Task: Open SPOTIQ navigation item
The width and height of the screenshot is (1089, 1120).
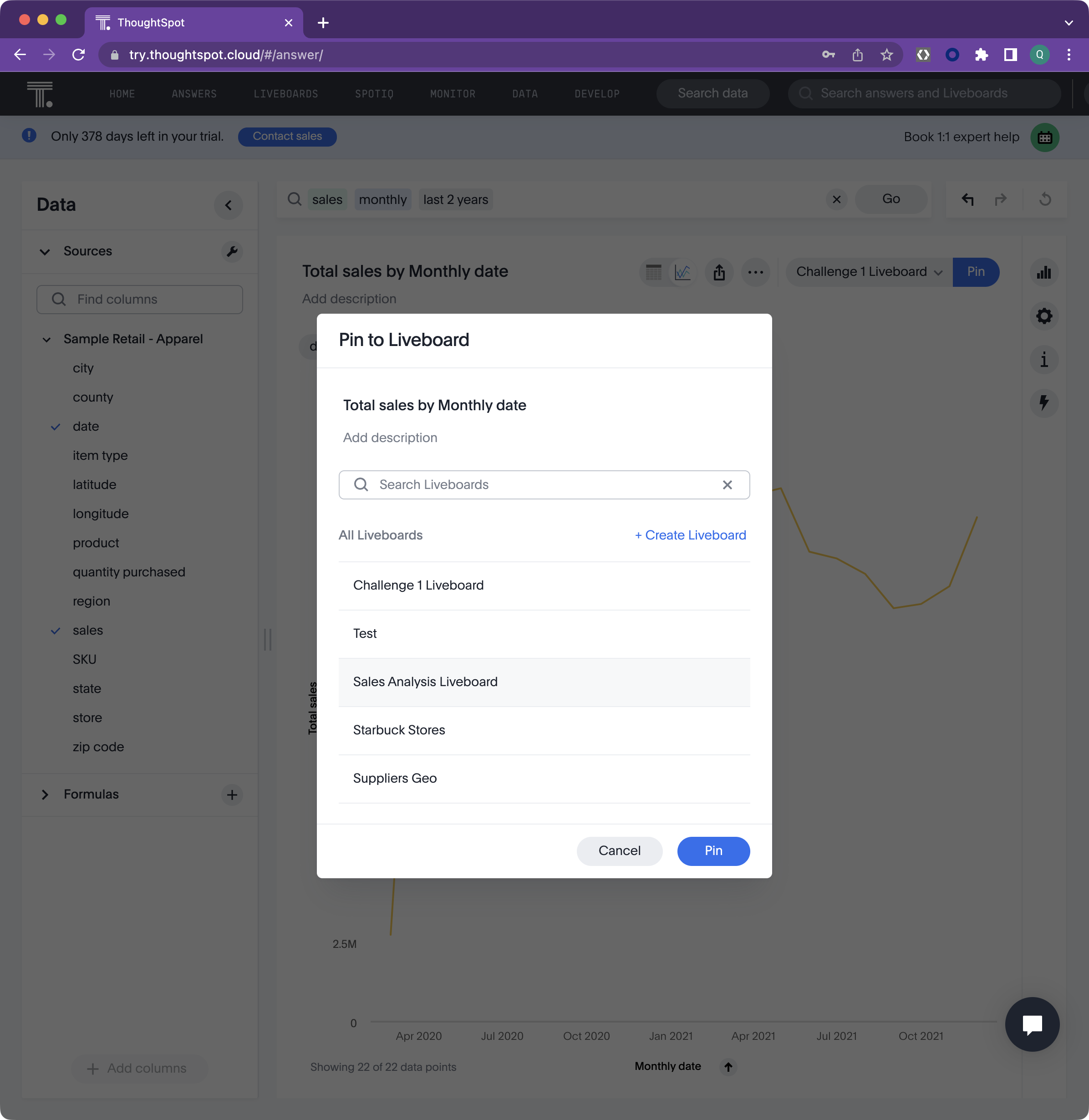Action: 374,94
